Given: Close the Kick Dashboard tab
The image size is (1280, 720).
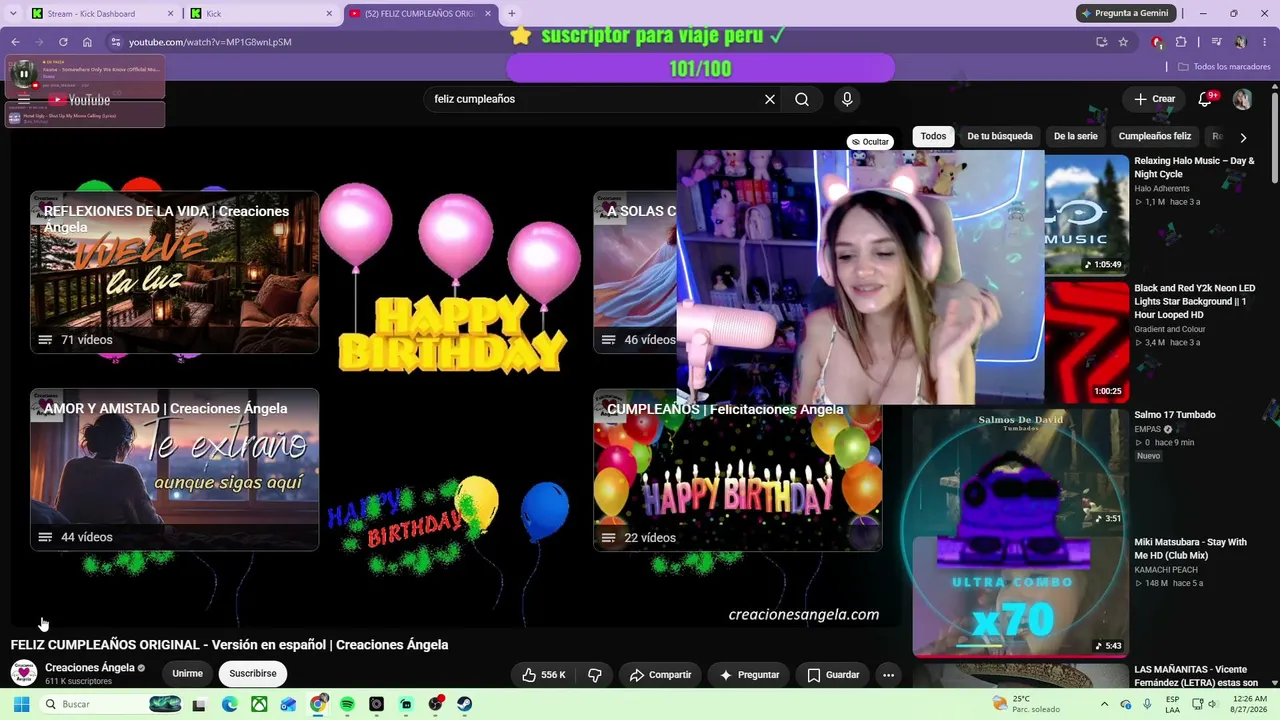Looking at the screenshot, I should 170,14.
